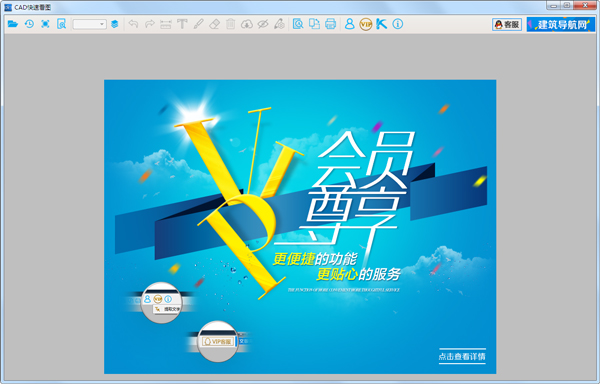Click the redo arrow
Viewport: 600px width, 384px height.
[x=150, y=24]
